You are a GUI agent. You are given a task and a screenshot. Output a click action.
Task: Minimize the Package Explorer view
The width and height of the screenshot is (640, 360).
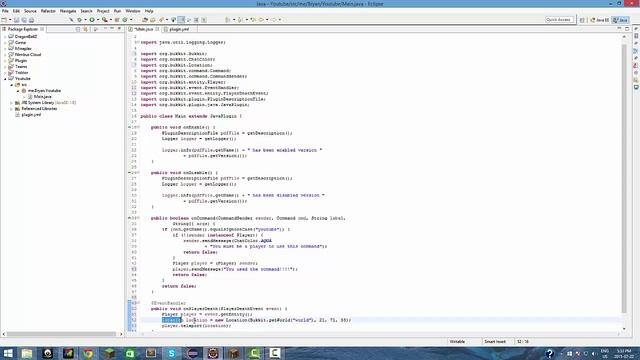point(112,29)
